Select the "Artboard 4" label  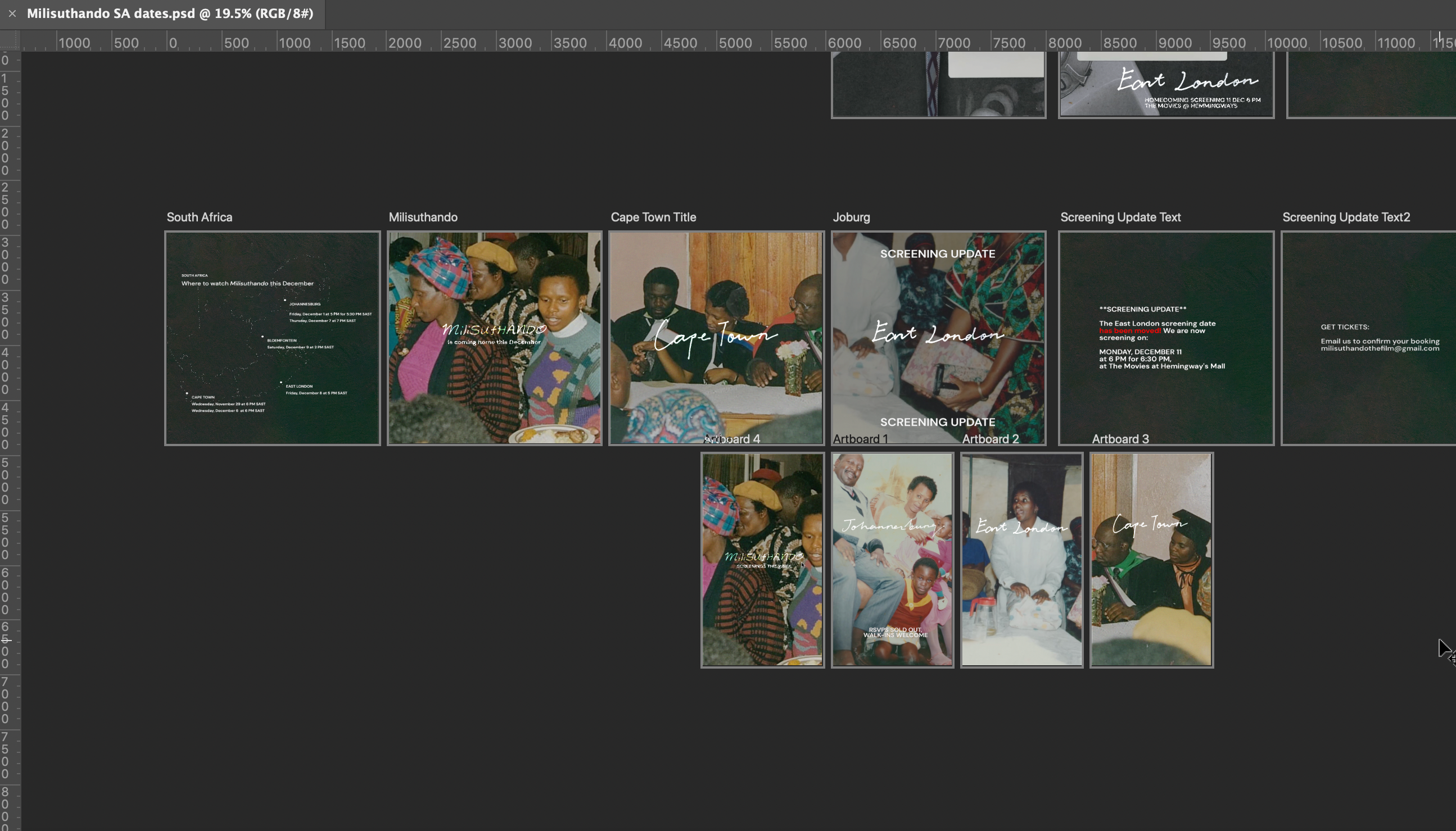[x=731, y=439]
